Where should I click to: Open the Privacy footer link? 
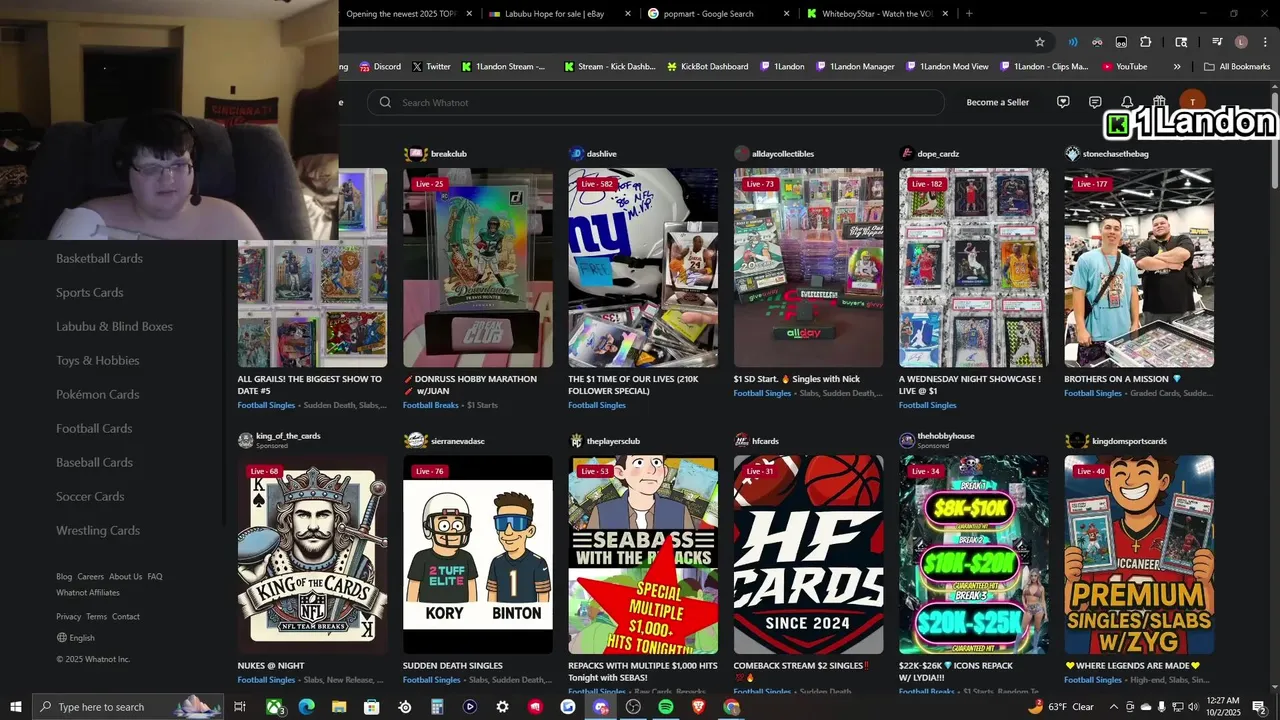(68, 616)
